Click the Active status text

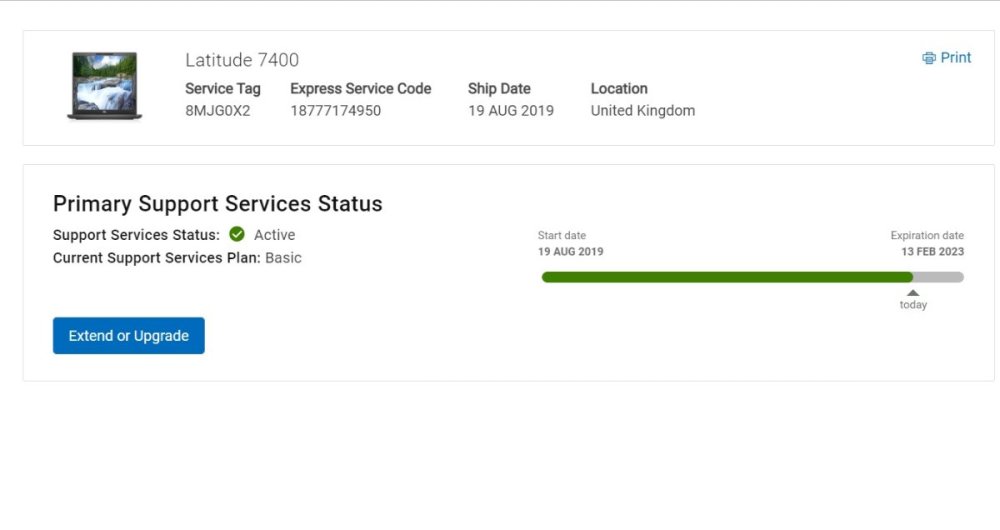coord(274,235)
